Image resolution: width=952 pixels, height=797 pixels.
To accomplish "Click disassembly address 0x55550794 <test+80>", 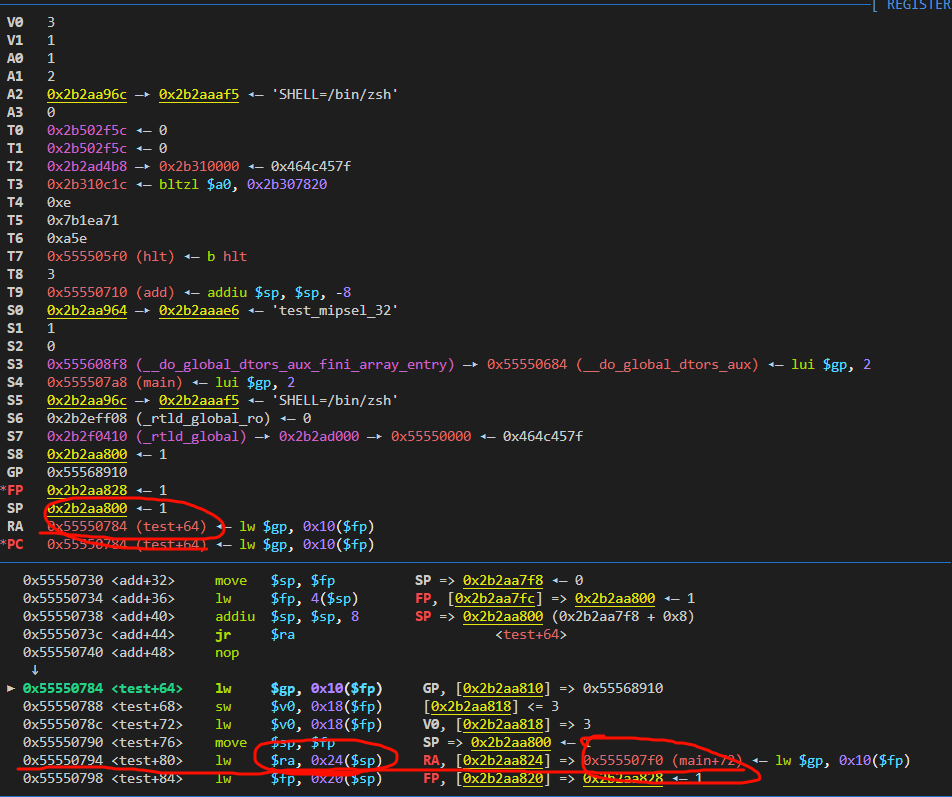I will tap(102, 760).
